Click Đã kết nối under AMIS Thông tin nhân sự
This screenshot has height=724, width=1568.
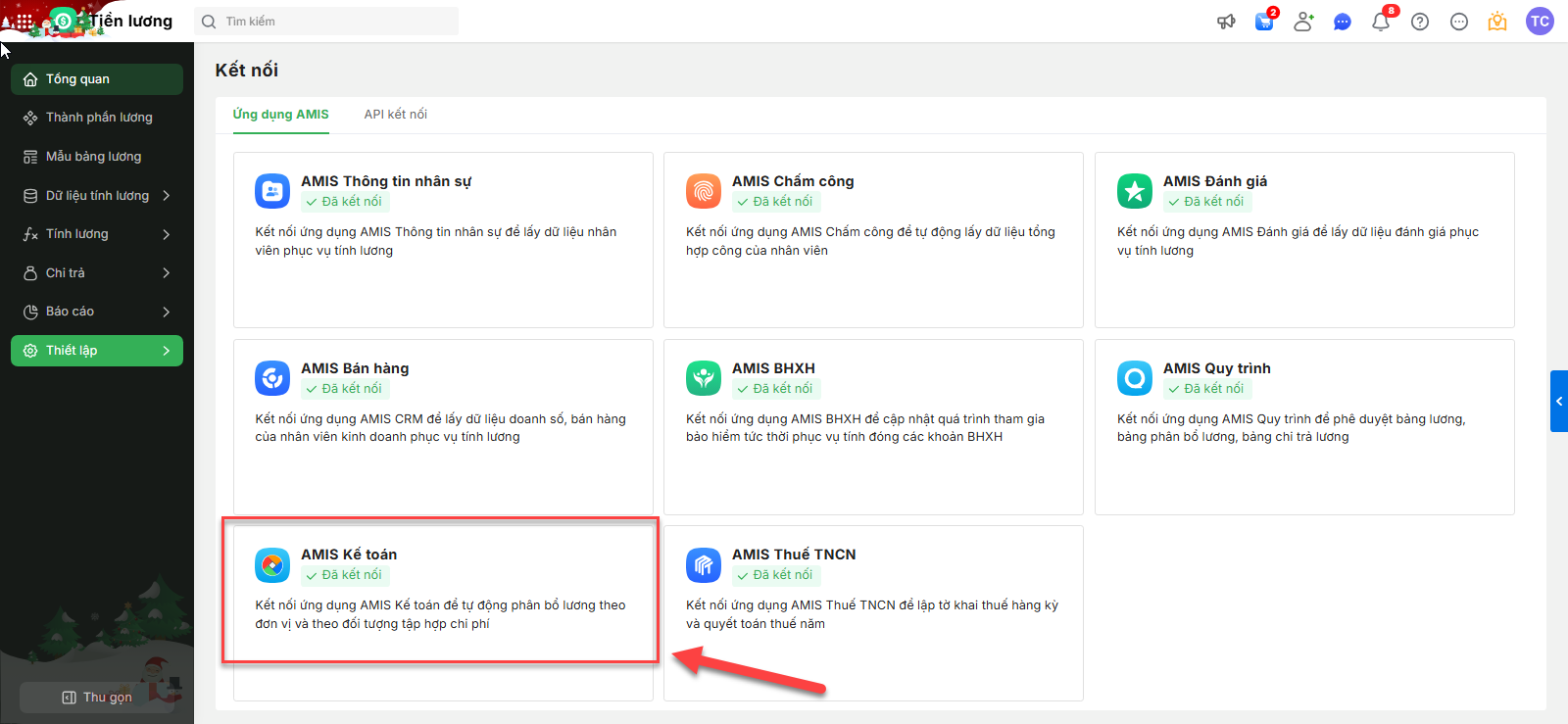click(344, 202)
